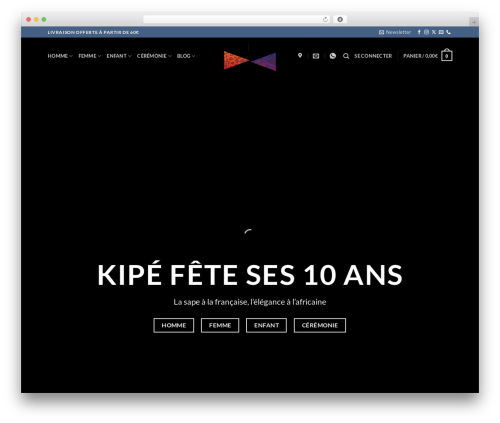
Task: Click the CÉRÉMONIE hero button
Action: pyautogui.click(x=320, y=325)
